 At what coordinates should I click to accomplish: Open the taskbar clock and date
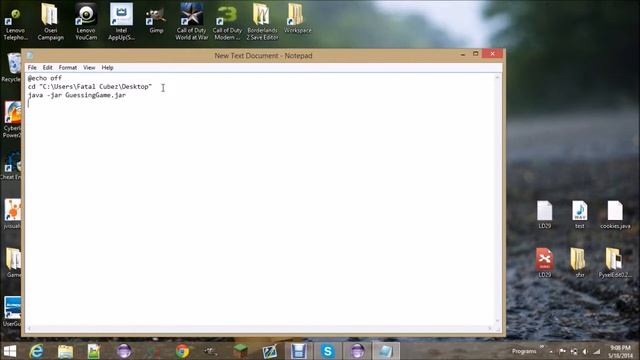pos(620,351)
